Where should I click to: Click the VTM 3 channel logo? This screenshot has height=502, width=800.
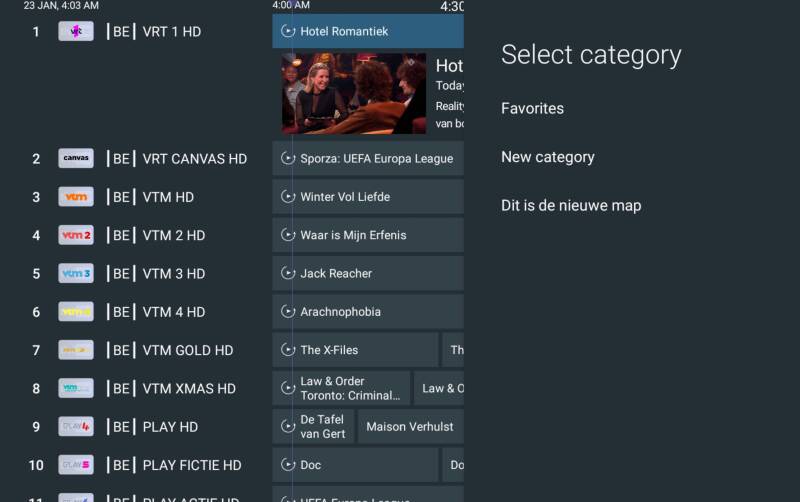(x=76, y=273)
